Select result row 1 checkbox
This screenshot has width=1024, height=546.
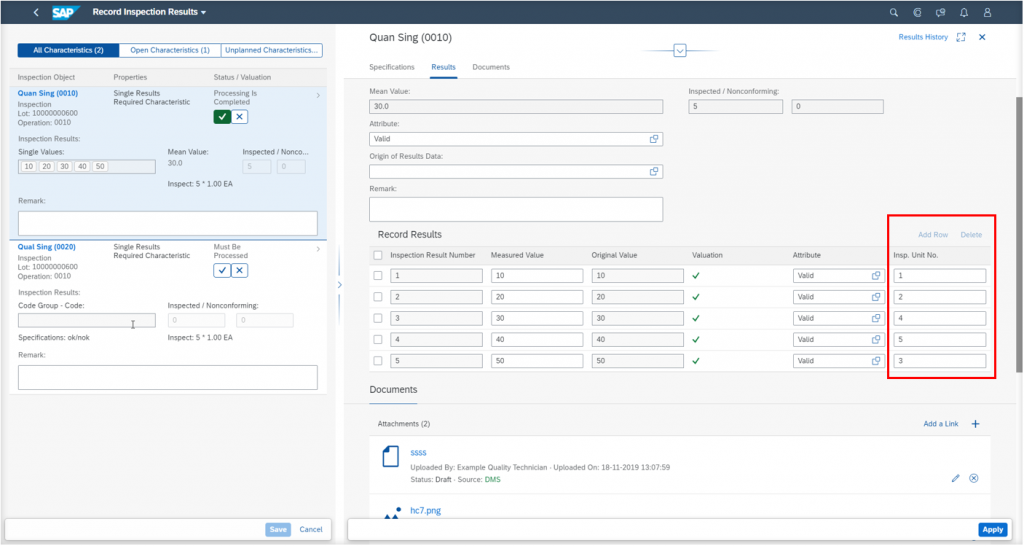[x=377, y=276]
